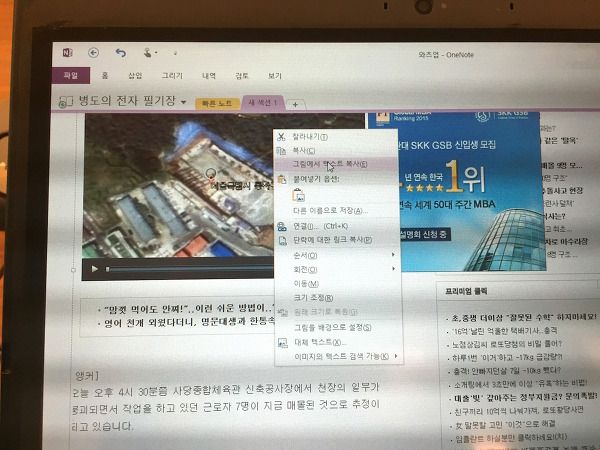This screenshot has height=450, width=600.
Task: Open the '16억' 날린 억울한 택배기사 link
Action: tap(504, 331)
